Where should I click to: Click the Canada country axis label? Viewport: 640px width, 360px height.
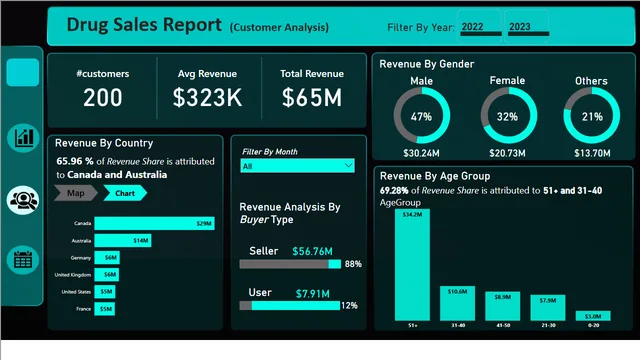pos(82,223)
